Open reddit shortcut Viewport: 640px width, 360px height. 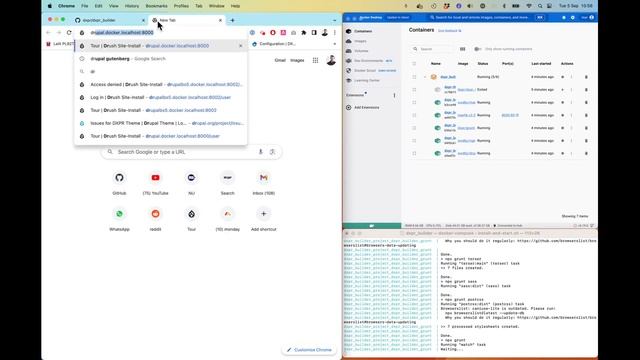click(x=156, y=218)
